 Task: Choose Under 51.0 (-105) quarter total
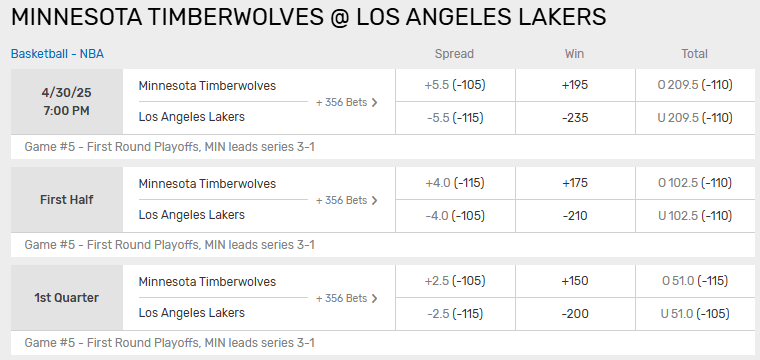(695, 314)
